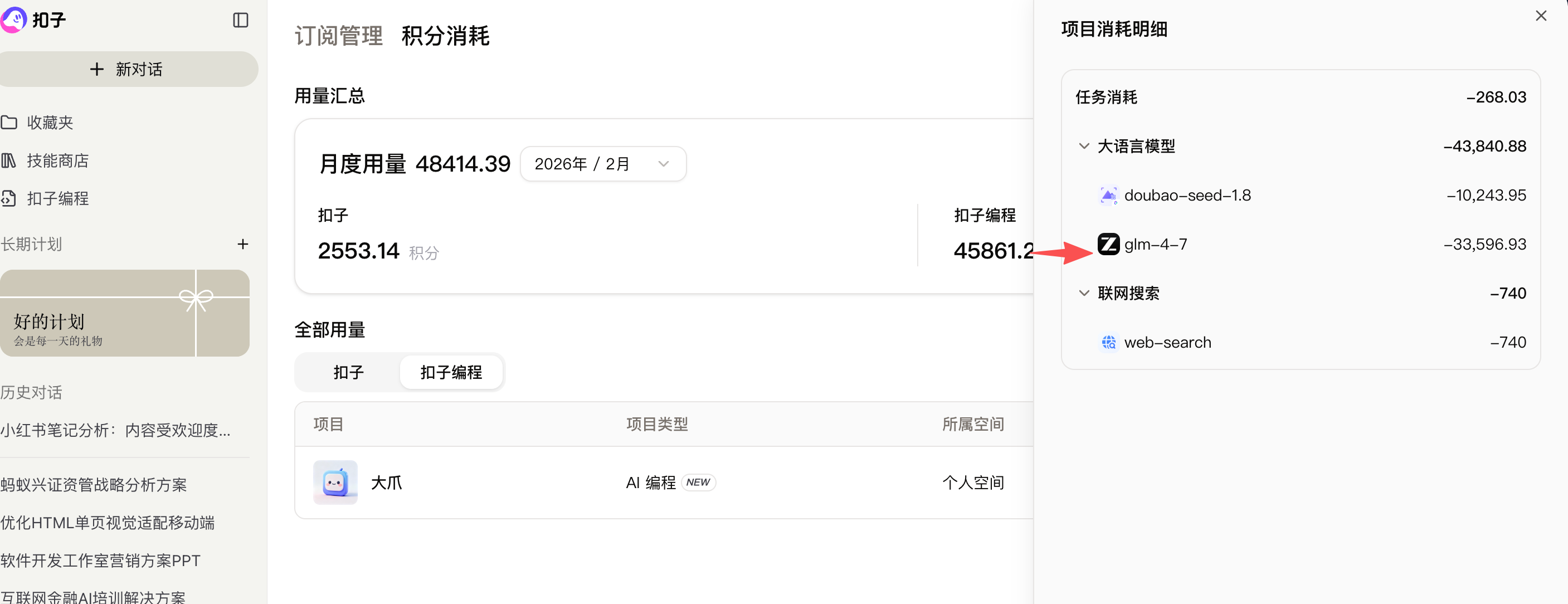Click the 大爪 project avatar
The height and width of the screenshot is (604, 1568).
pos(335,482)
